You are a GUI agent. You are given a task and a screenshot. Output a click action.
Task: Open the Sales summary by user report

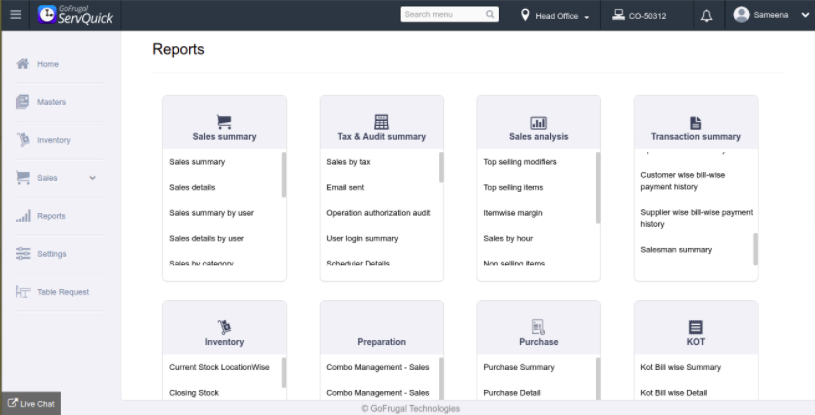[x=211, y=213]
